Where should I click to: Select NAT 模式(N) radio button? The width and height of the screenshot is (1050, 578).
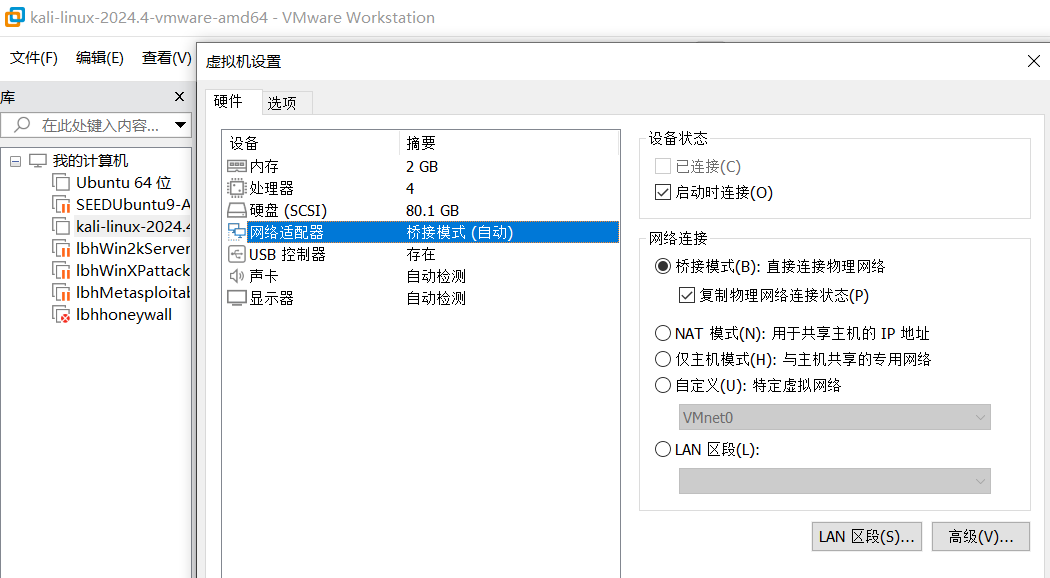click(663, 333)
